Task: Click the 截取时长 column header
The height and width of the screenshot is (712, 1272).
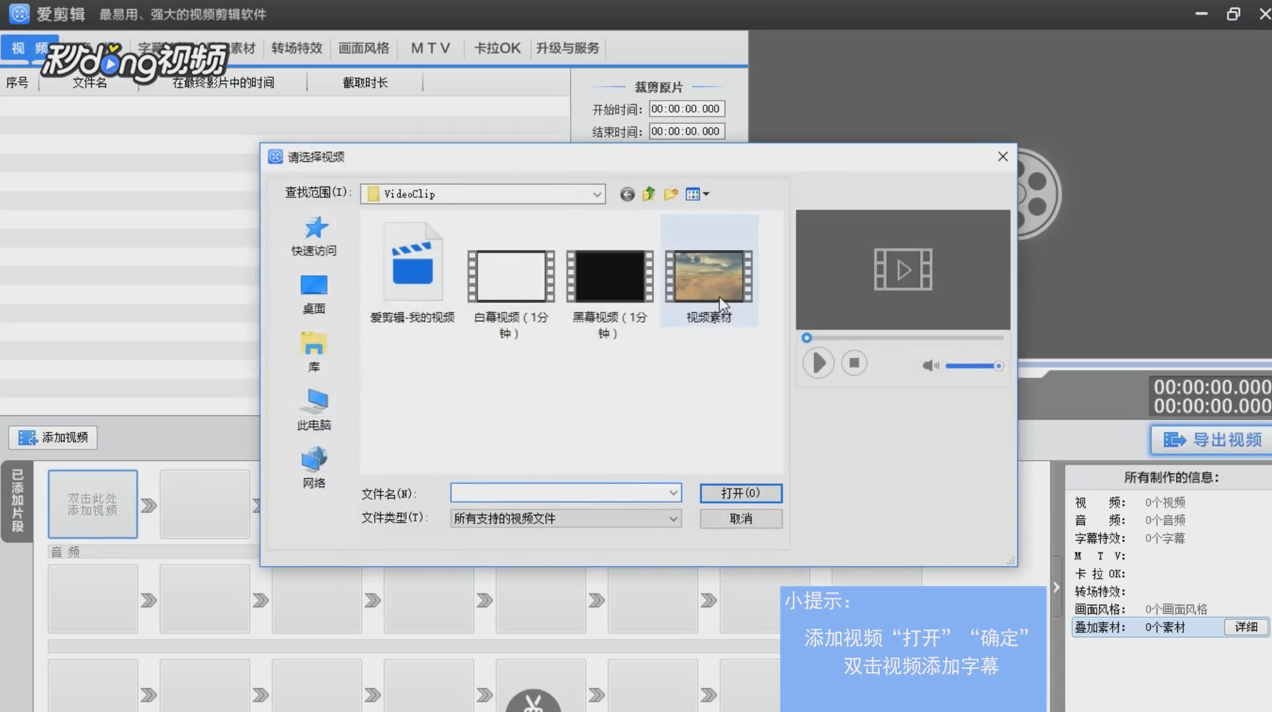Action: click(x=365, y=83)
